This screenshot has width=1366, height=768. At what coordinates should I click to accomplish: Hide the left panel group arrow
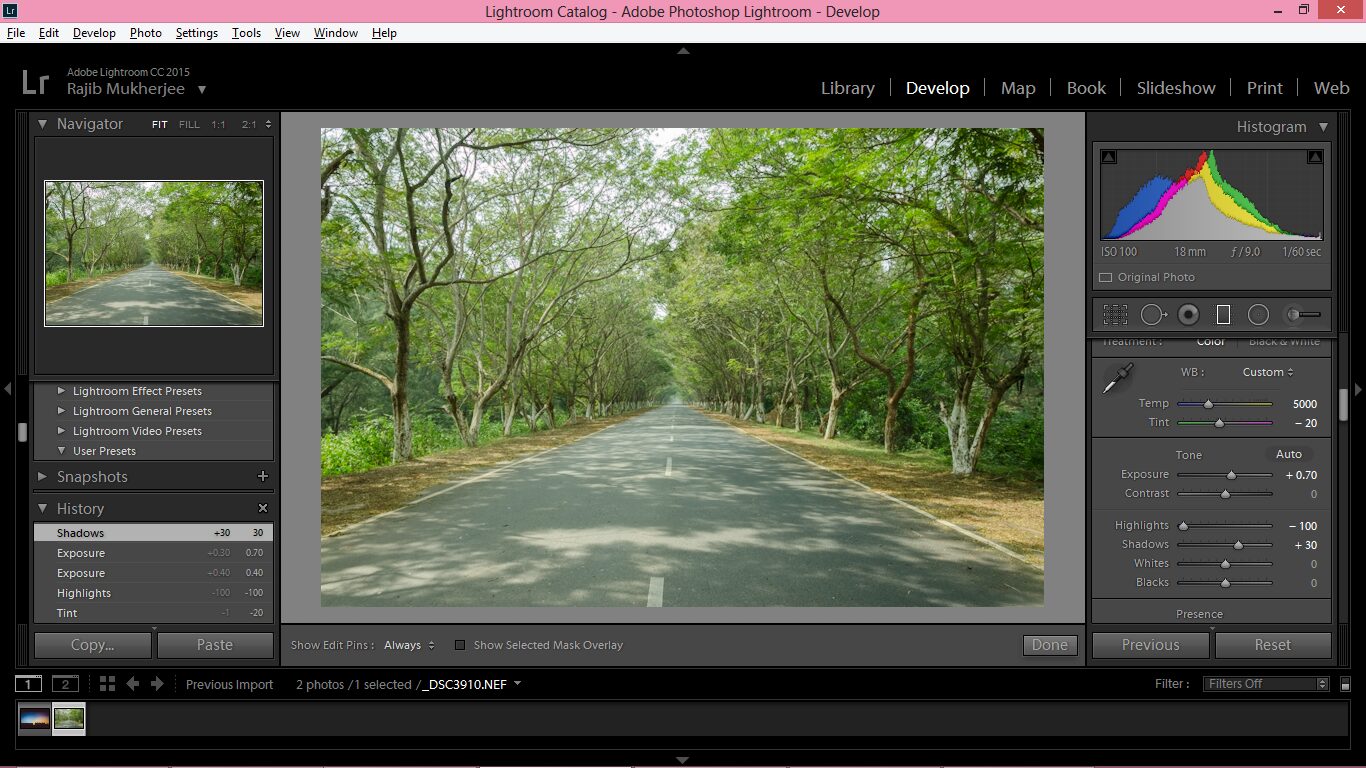pyautogui.click(x=7, y=389)
